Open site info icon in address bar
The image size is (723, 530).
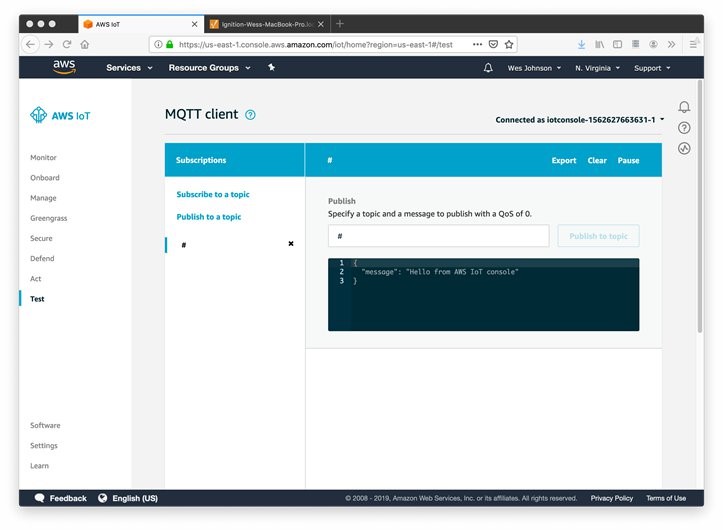point(158,44)
